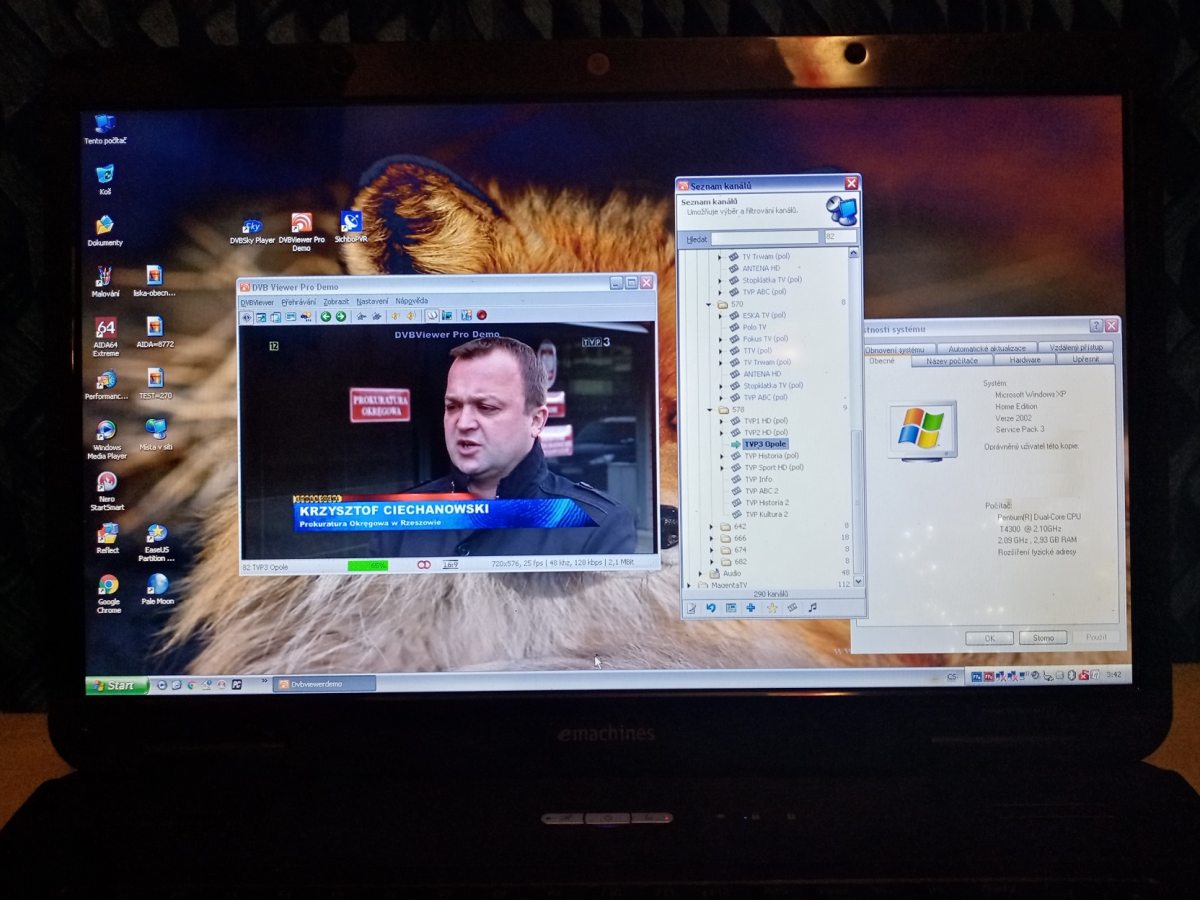
Task: Click Dvbviewerdemo taskbar button
Action: pos(324,684)
